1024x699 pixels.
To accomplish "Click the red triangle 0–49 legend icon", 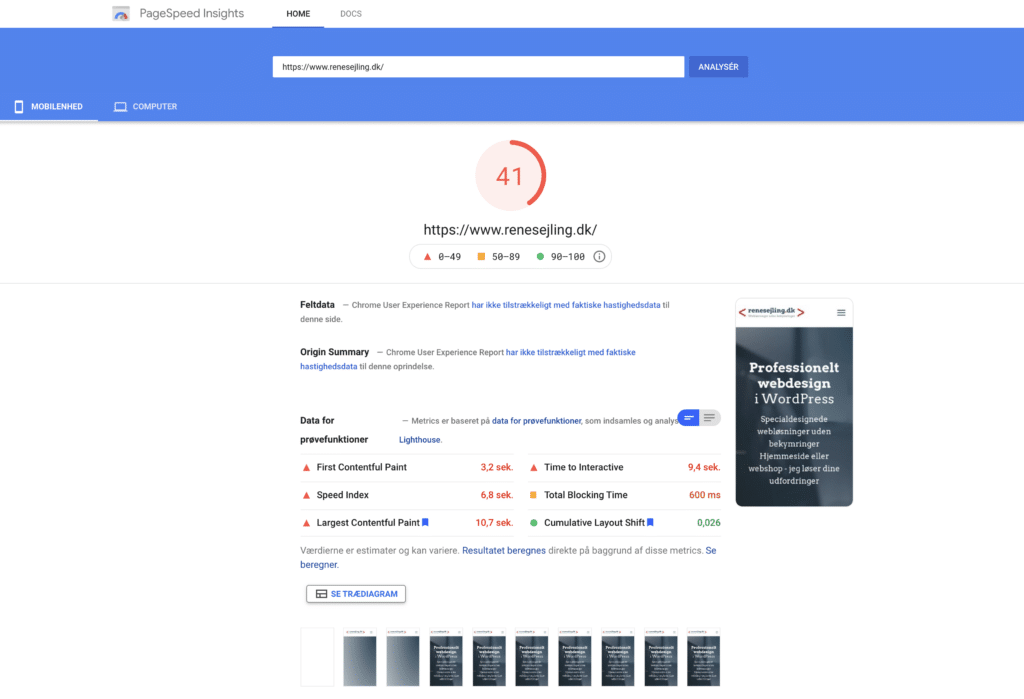I will point(427,257).
